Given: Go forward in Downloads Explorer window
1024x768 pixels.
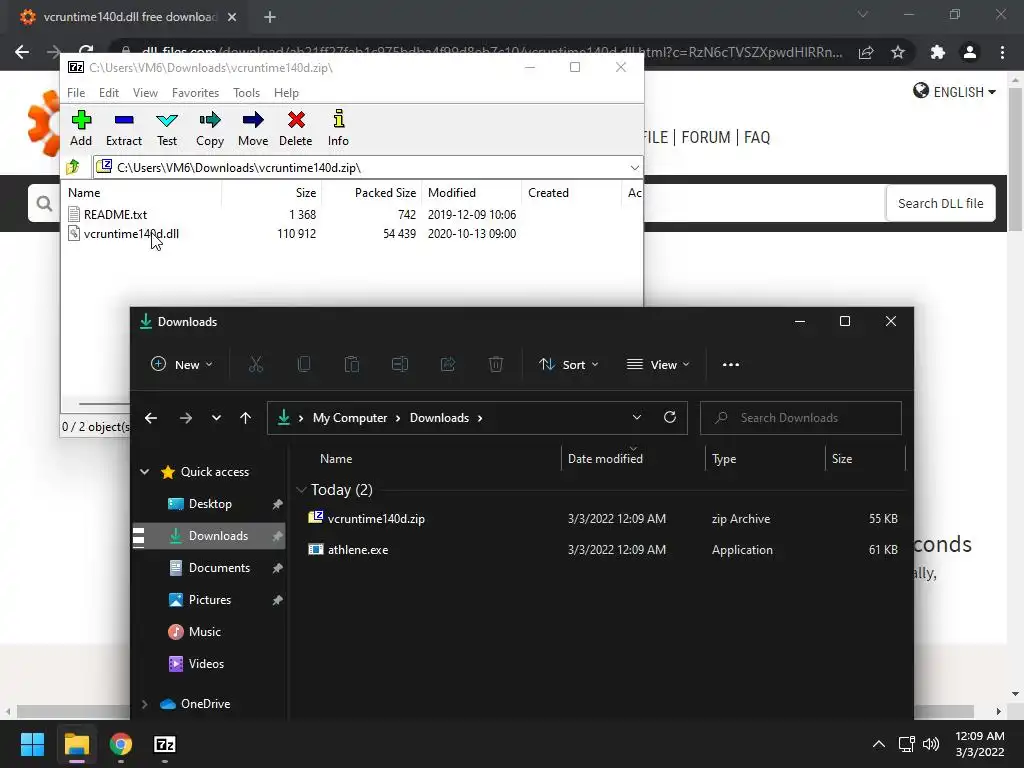Looking at the screenshot, I should click(185, 418).
